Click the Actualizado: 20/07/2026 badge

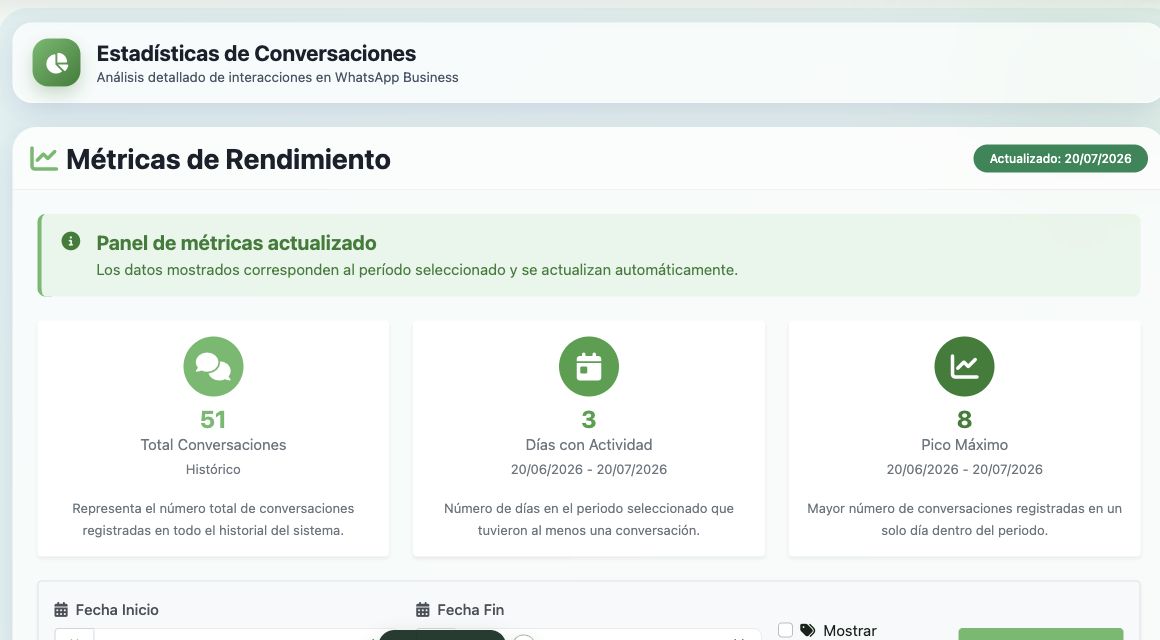coord(1060,158)
